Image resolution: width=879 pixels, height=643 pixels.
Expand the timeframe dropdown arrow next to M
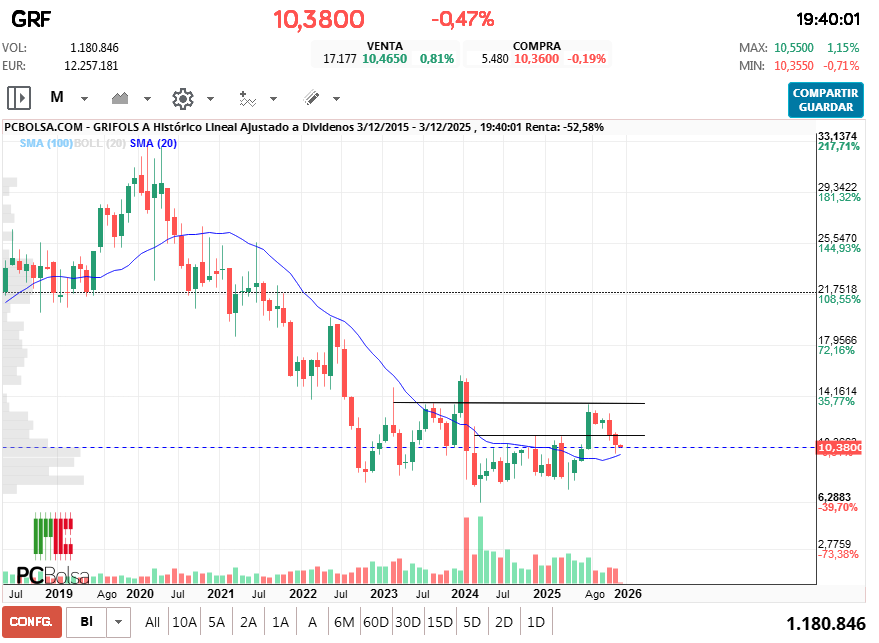(x=85, y=99)
